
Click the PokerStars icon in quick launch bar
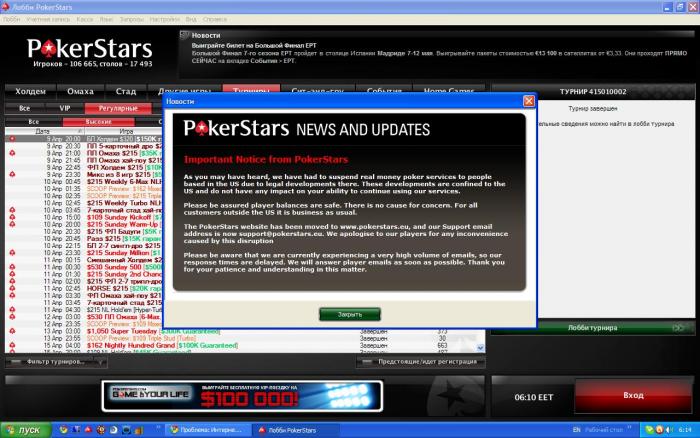(88, 430)
